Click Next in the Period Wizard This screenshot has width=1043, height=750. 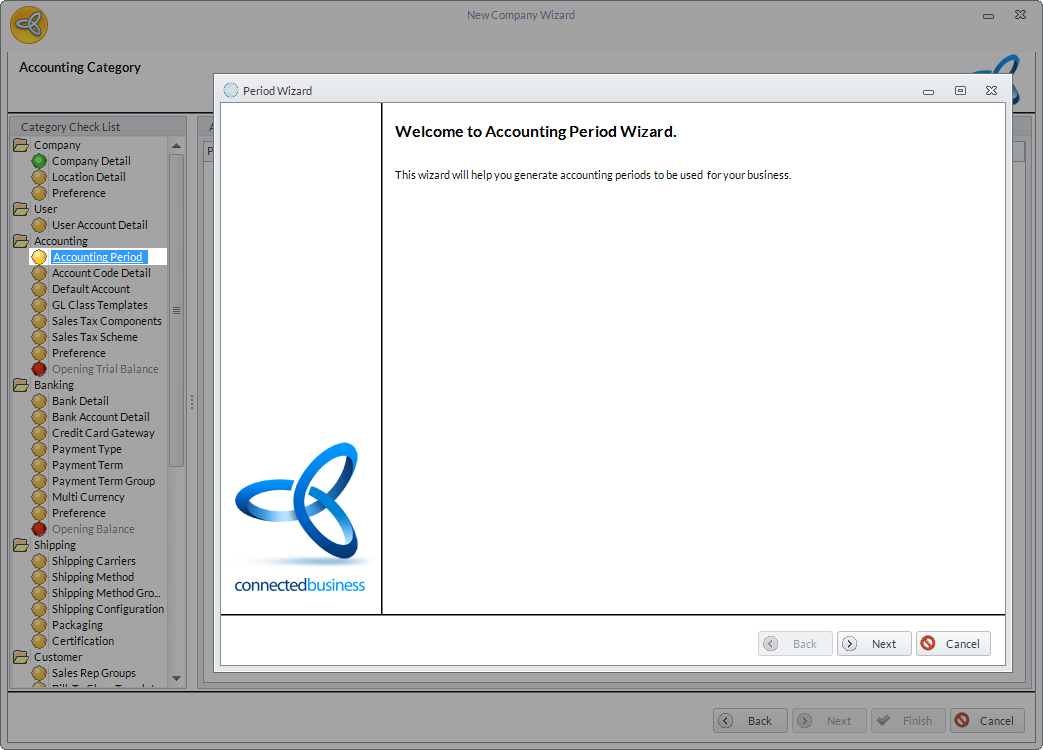[x=874, y=644]
